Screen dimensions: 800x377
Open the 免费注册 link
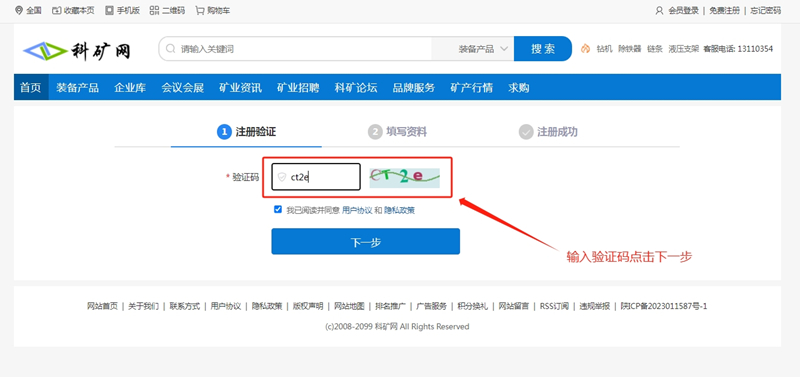[x=724, y=10]
